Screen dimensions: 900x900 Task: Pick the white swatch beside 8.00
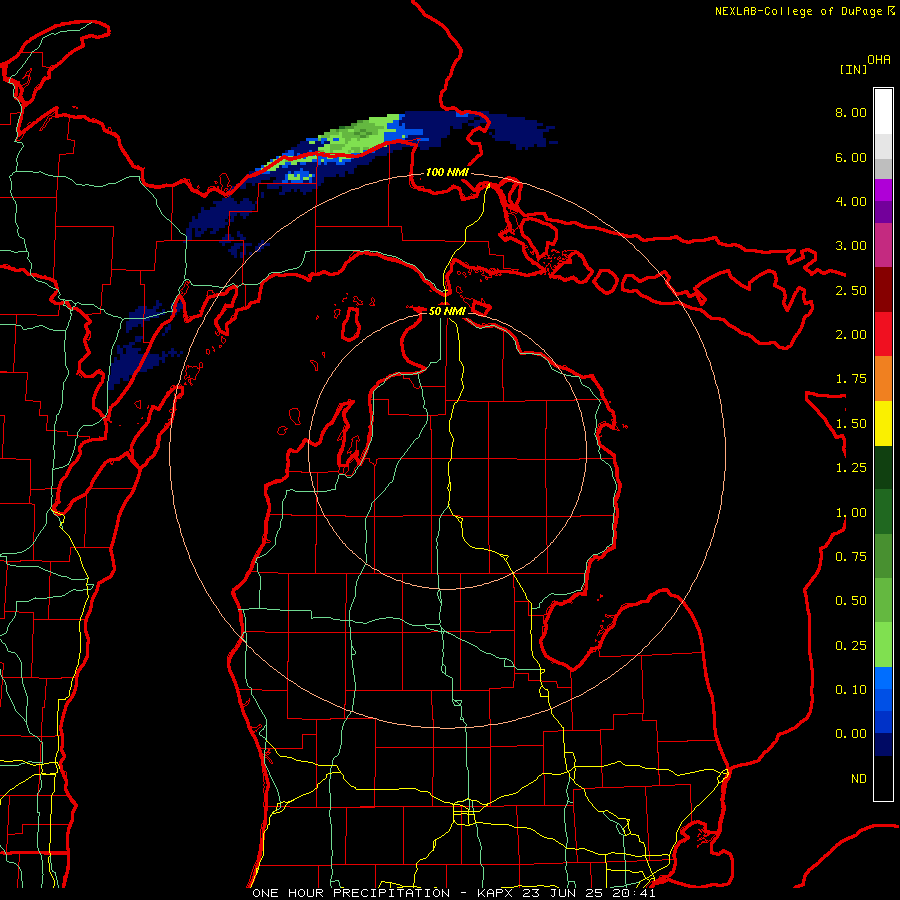[x=883, y=112]
